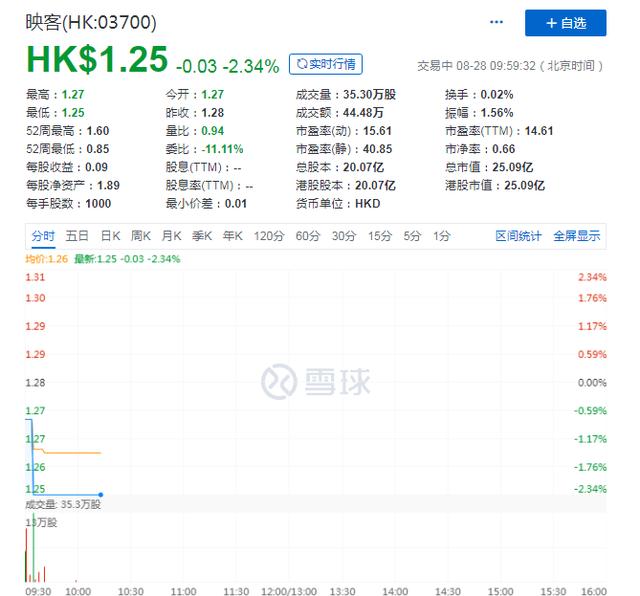Switch to the 日K chart tab
The image size is (640, 596).
[x=110, y=236]
